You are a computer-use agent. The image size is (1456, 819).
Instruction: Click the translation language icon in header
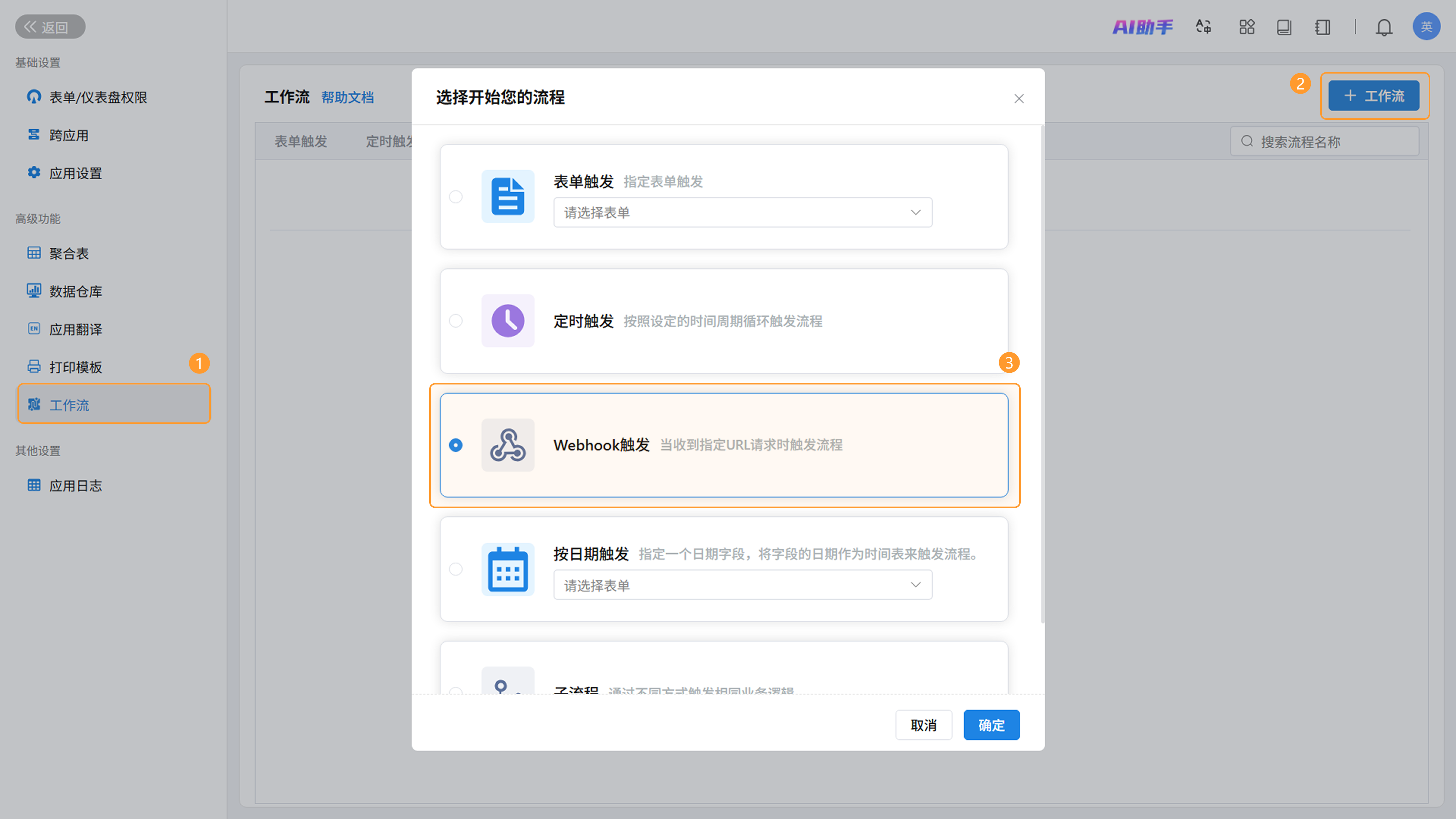tap(1203, 27)
